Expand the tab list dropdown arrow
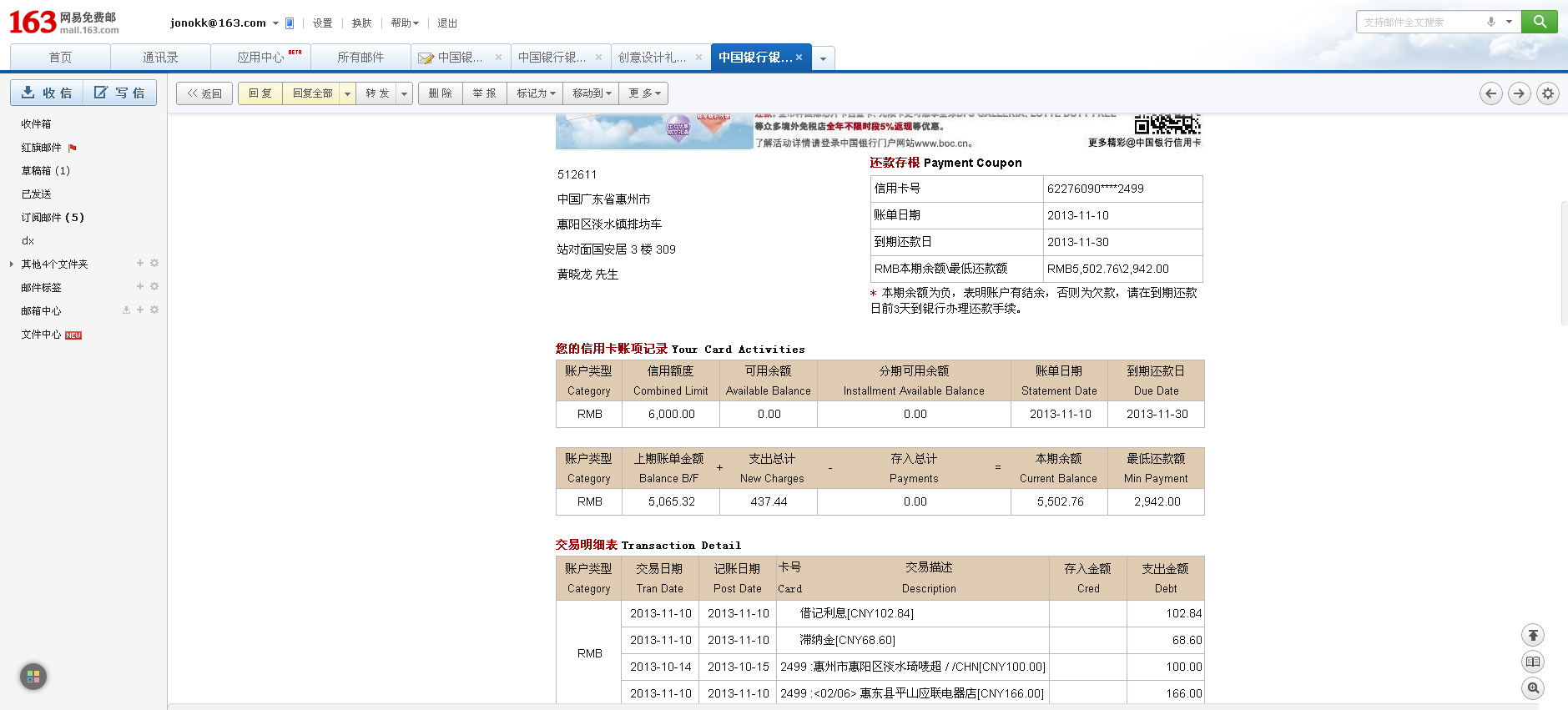 (x=823, y=58)
